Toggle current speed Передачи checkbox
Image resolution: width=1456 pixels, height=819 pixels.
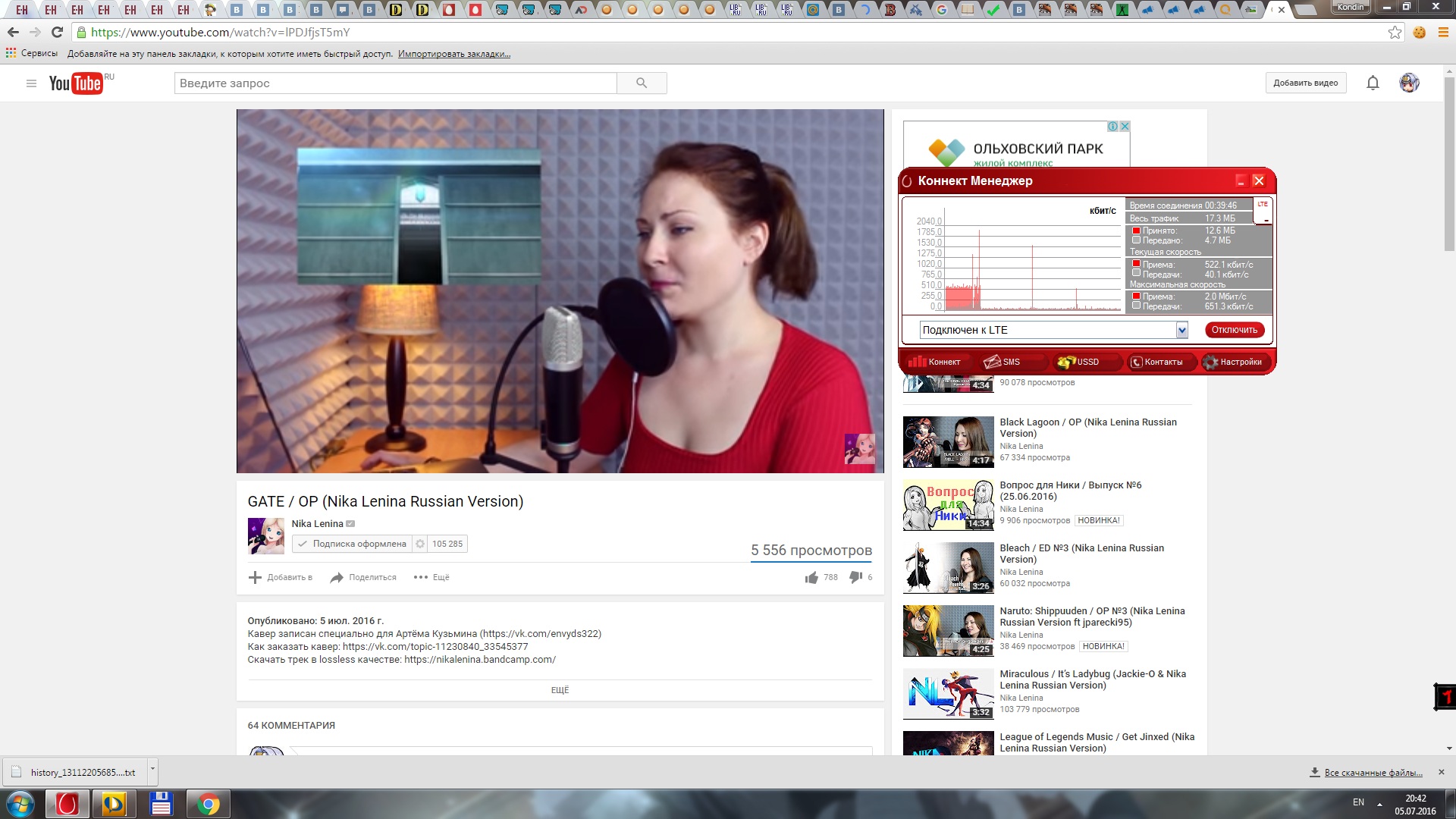coord(1136,273)
